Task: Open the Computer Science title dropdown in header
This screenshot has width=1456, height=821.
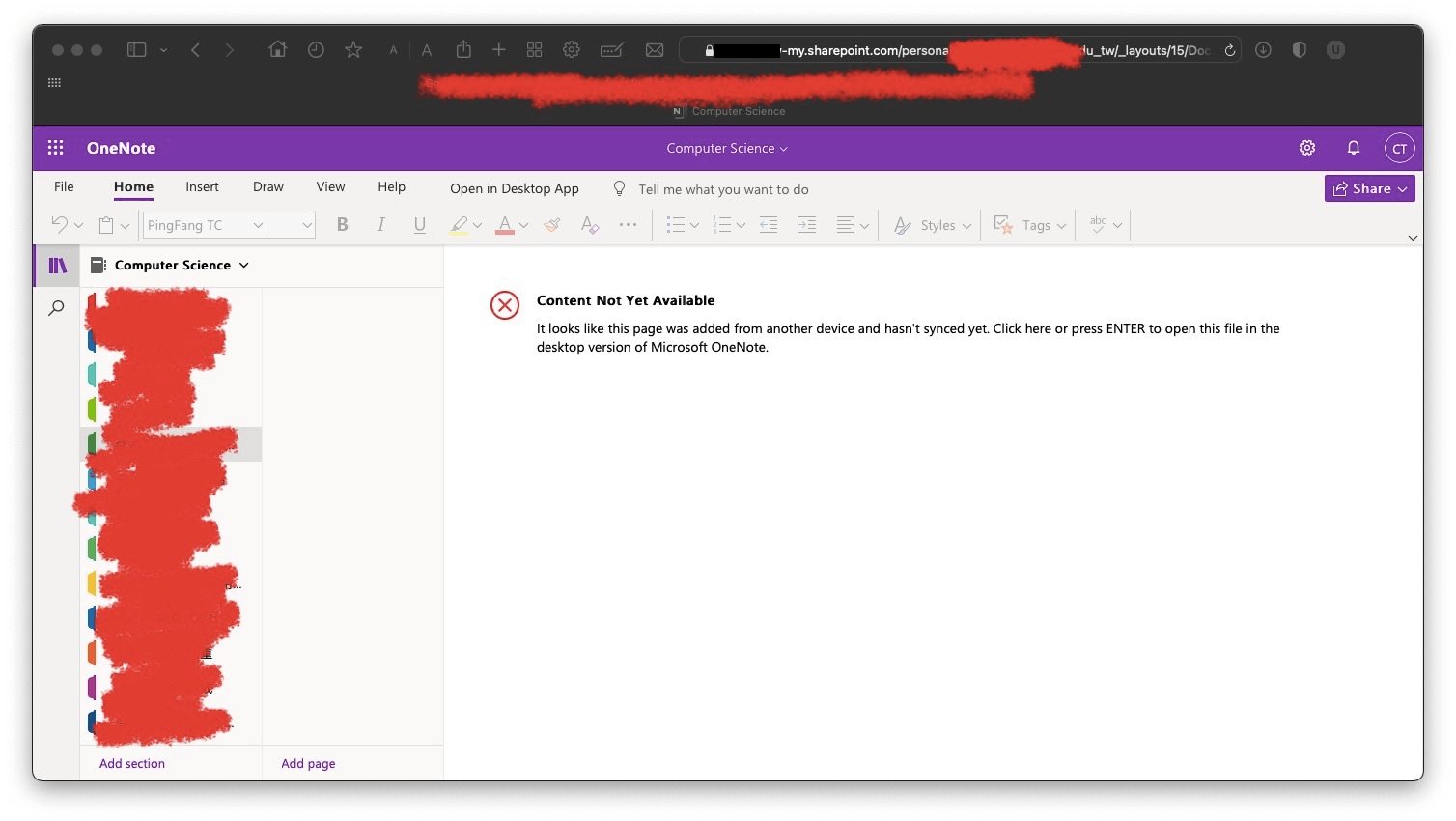Action: [727, 148]
